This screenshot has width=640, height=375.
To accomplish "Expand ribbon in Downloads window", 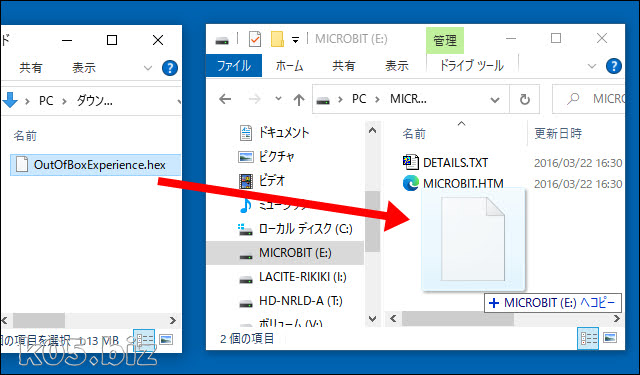I will click(x=148, y=68).
